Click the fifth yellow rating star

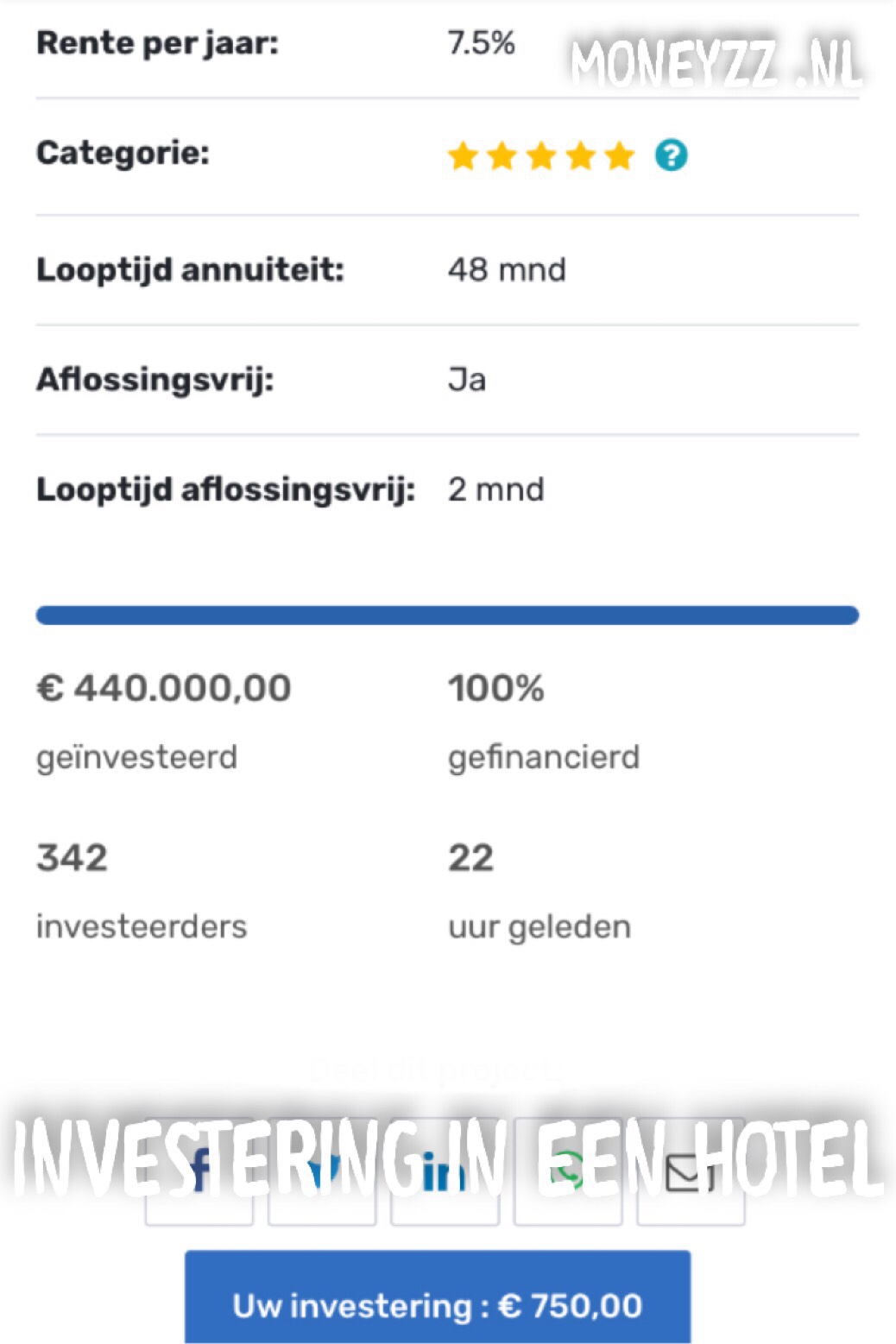point(619,156)
